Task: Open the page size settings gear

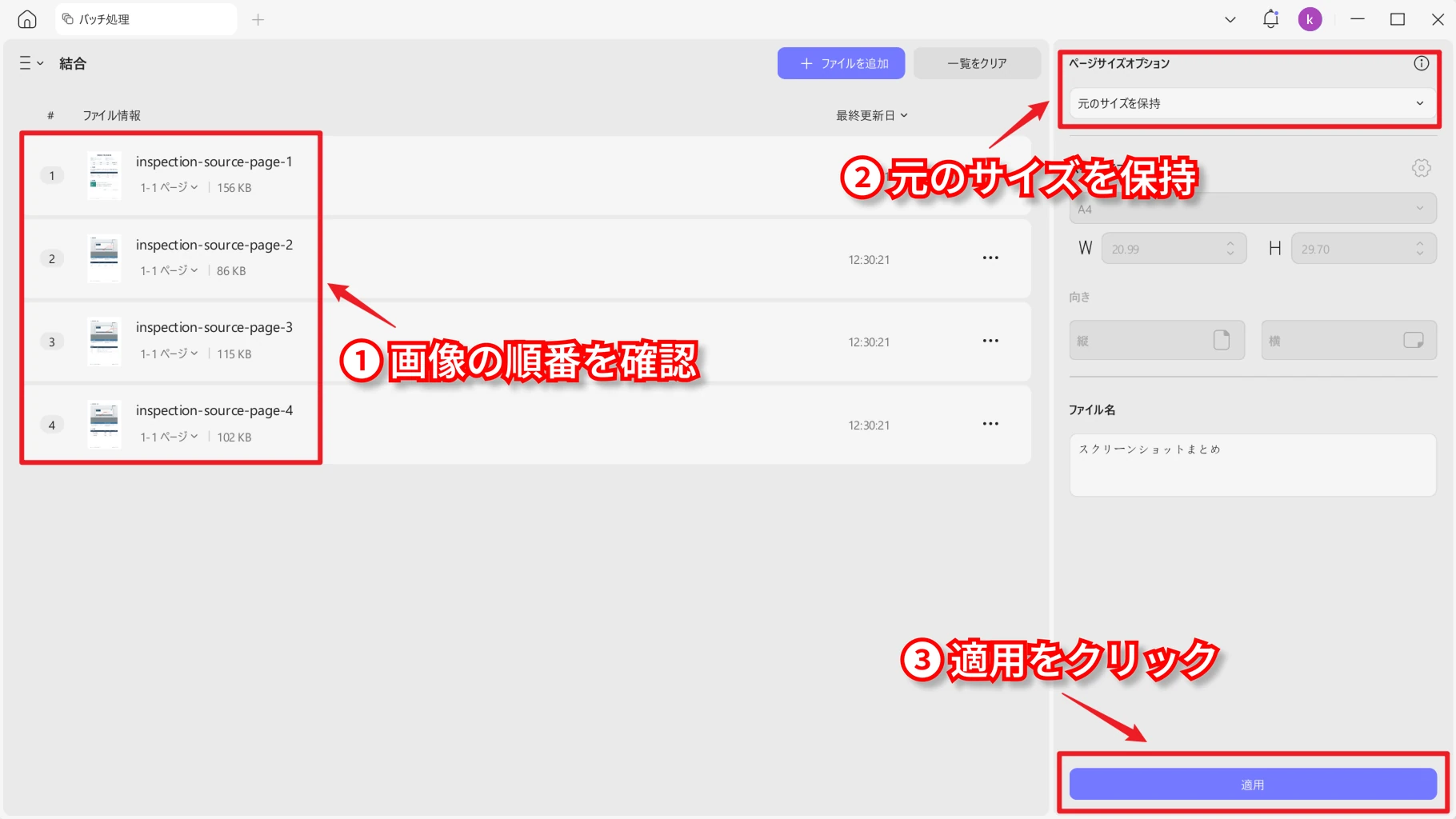Action: pos(1421,168)
